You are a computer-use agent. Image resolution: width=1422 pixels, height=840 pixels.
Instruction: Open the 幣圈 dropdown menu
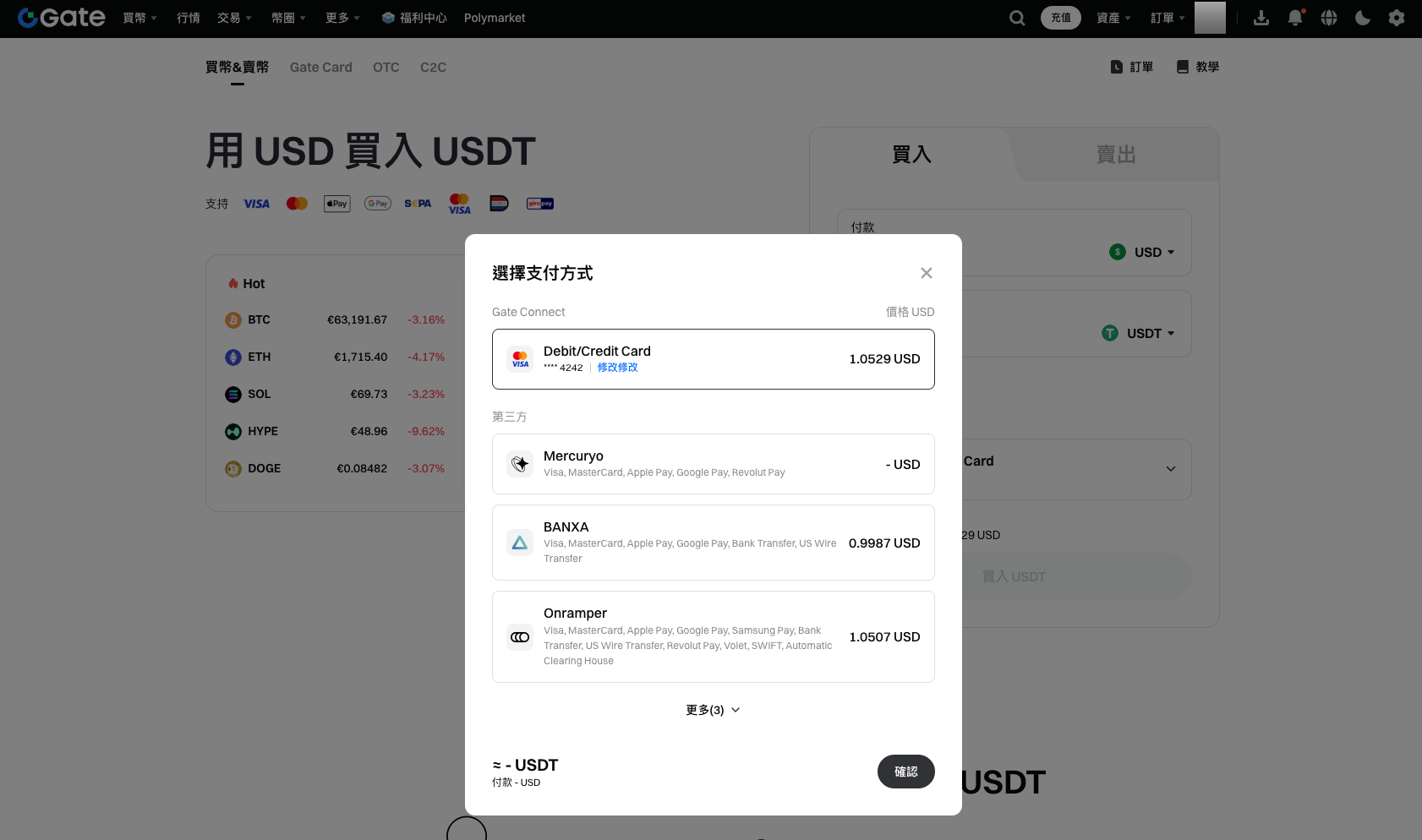[288, 18]
